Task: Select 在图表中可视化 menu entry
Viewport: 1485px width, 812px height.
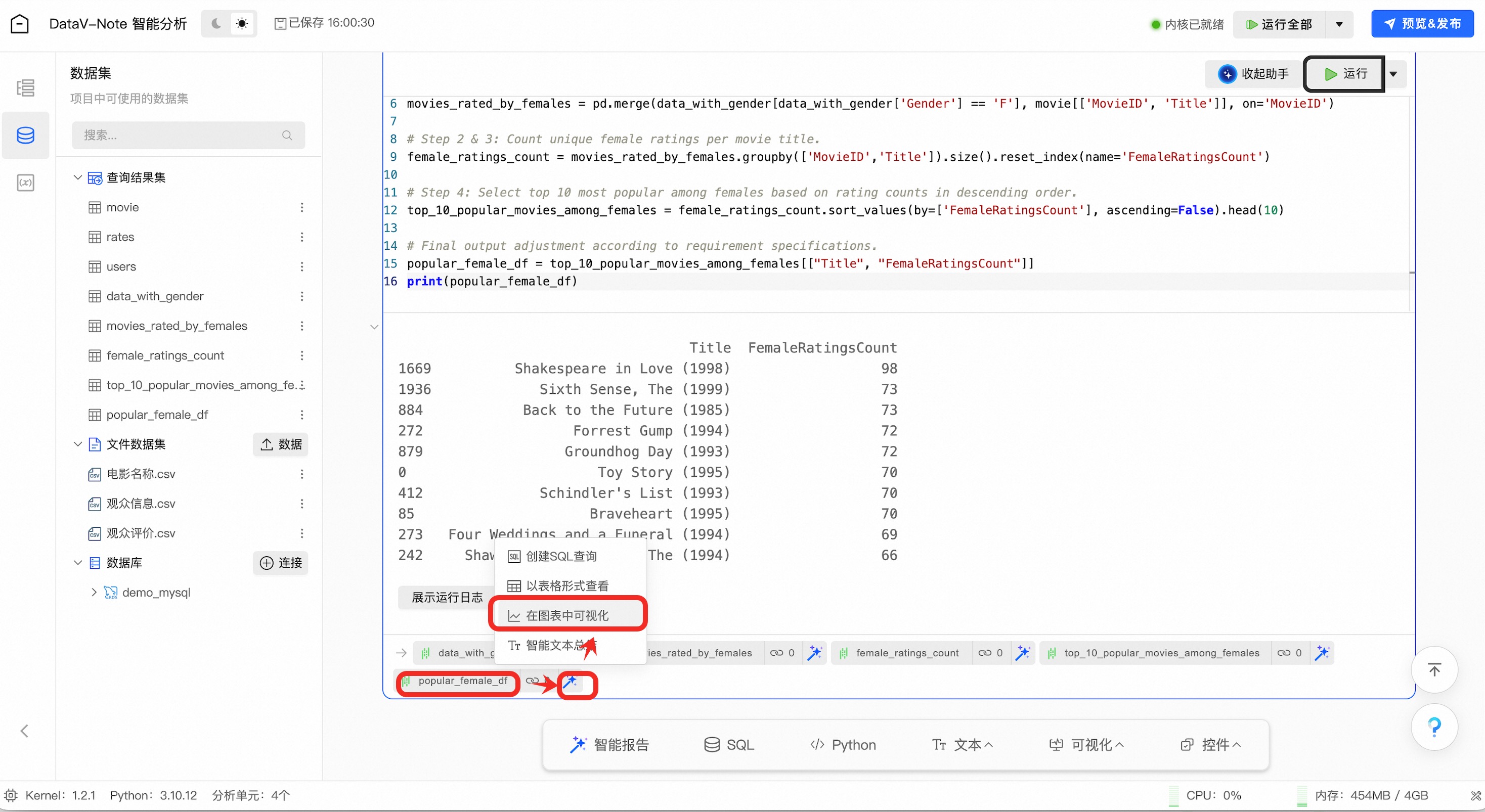Action: 567,615
